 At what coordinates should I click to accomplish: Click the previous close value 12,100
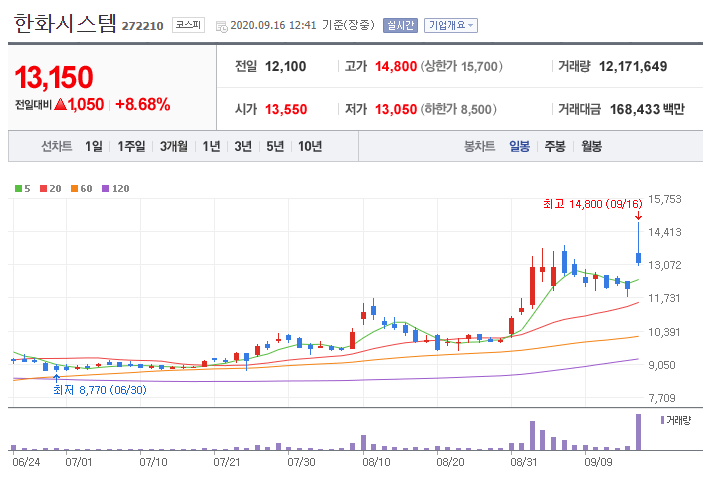click(286, 66)
